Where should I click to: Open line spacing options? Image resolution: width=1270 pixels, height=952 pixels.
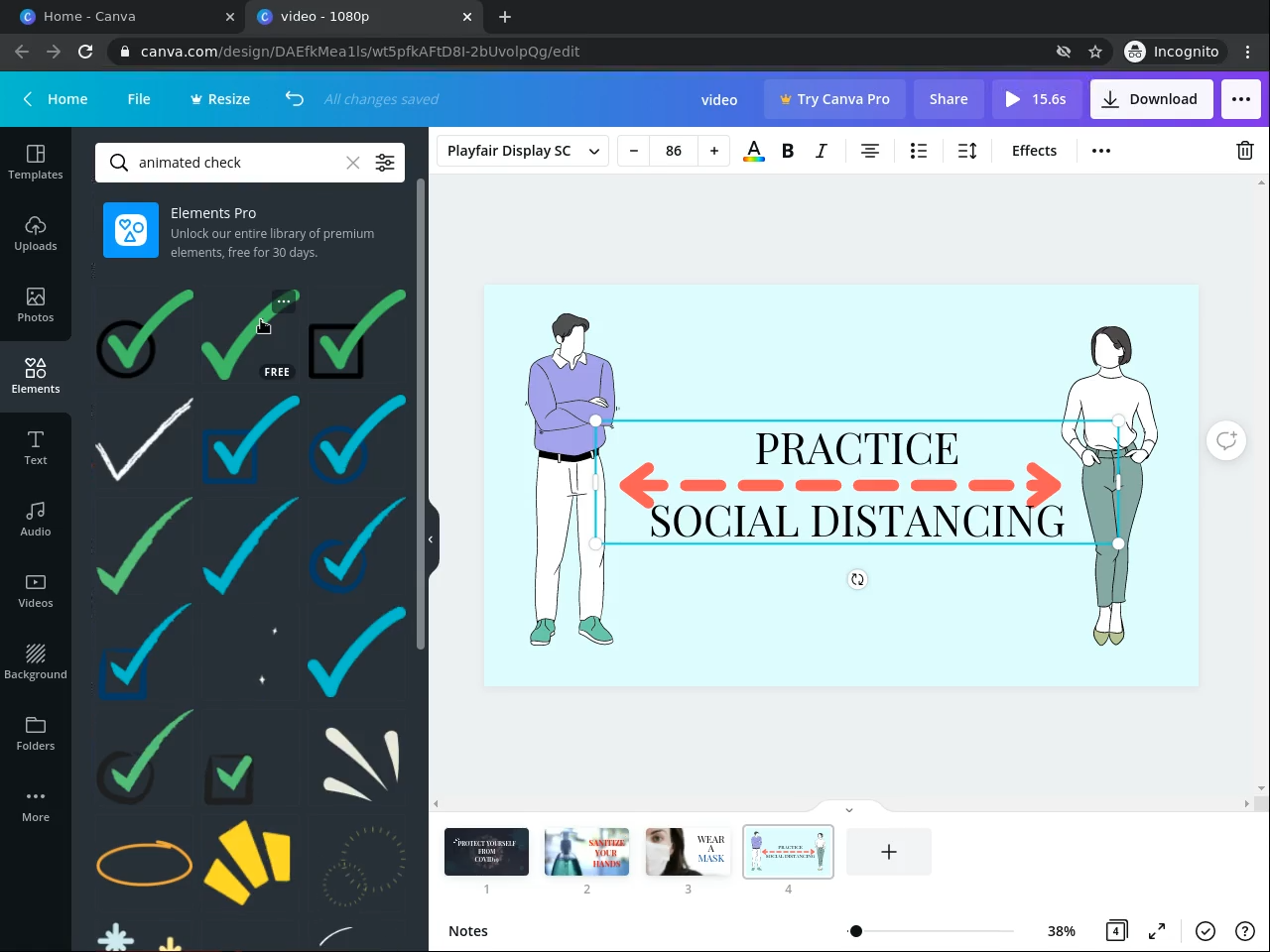(x=967, y=151)
